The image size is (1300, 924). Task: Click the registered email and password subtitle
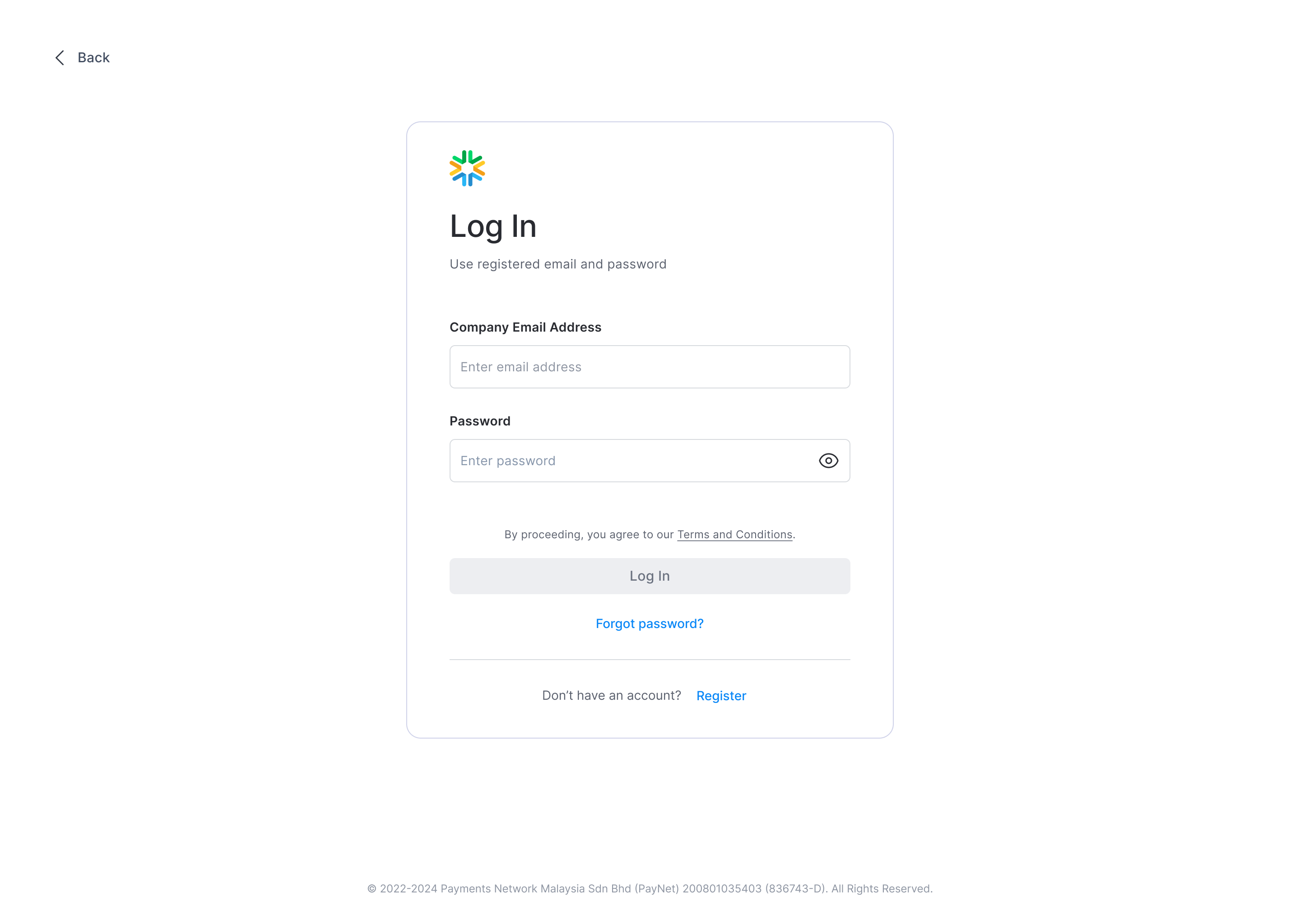pos(558,264)
